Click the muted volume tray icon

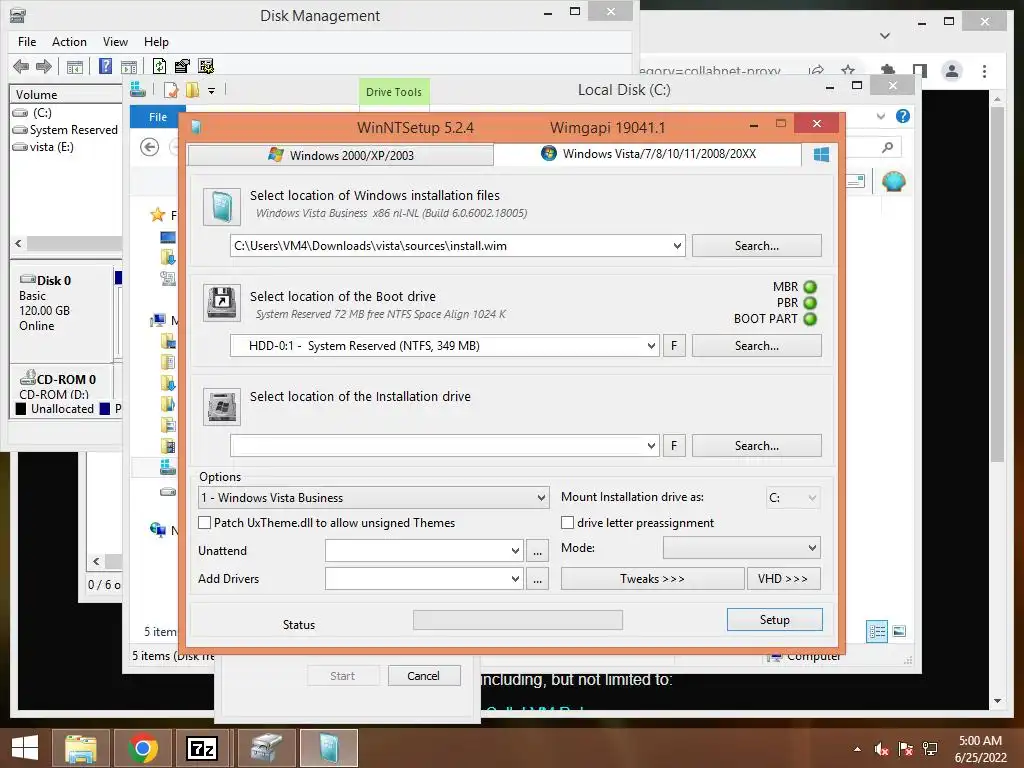coord(882,749)
